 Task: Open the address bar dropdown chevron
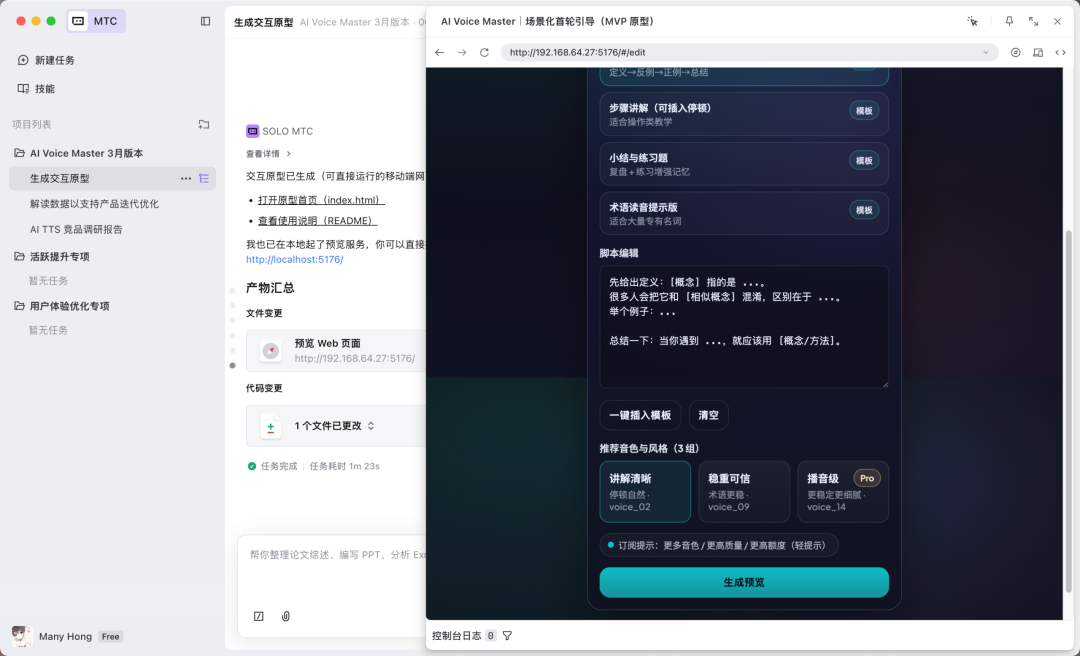985,51
